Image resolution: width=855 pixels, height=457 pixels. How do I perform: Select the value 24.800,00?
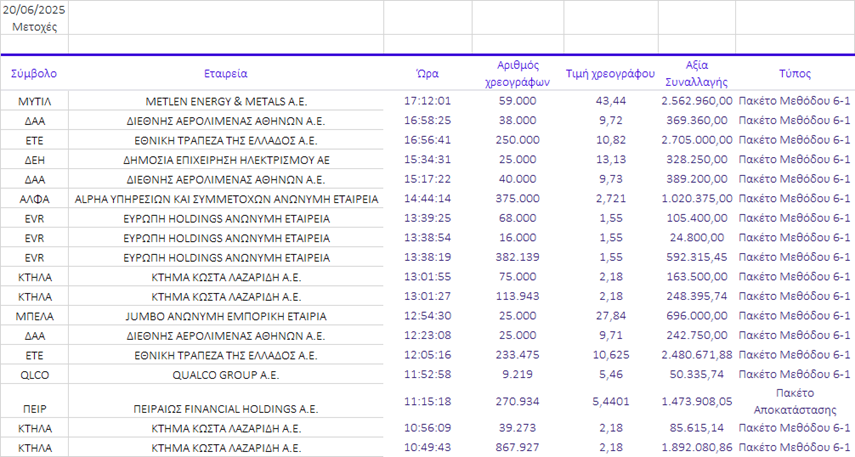coord(697,238)
